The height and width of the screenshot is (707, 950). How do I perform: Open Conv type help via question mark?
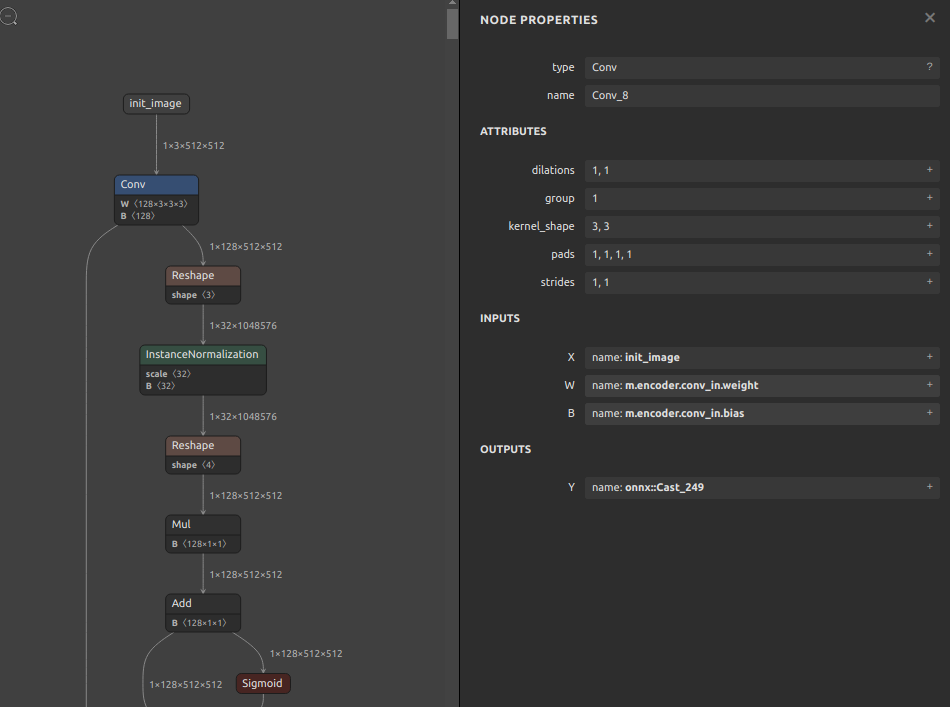click(929, 67)
